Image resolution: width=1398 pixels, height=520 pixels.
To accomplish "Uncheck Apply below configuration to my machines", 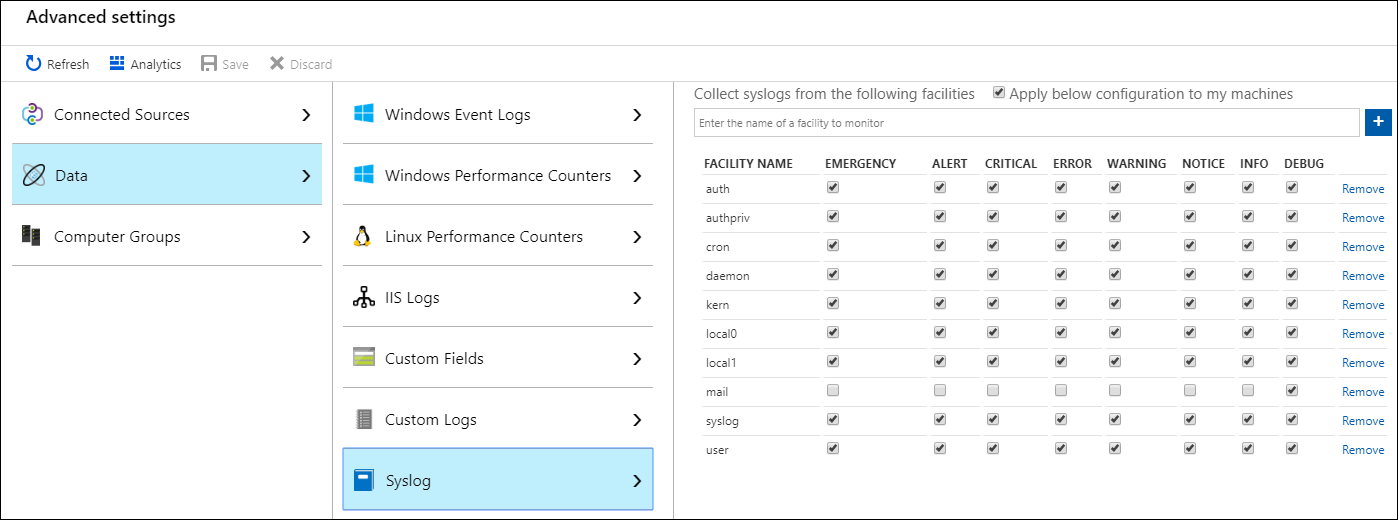I will pos(999,93).
